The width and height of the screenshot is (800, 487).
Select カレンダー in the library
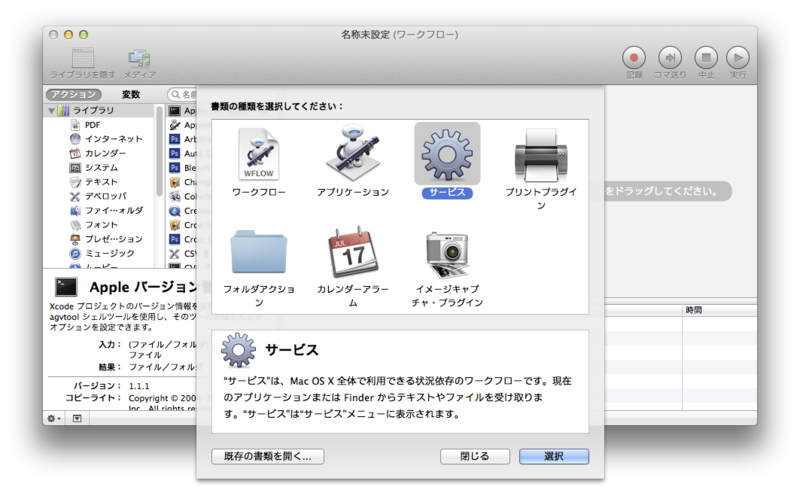(x=105, y=153)
